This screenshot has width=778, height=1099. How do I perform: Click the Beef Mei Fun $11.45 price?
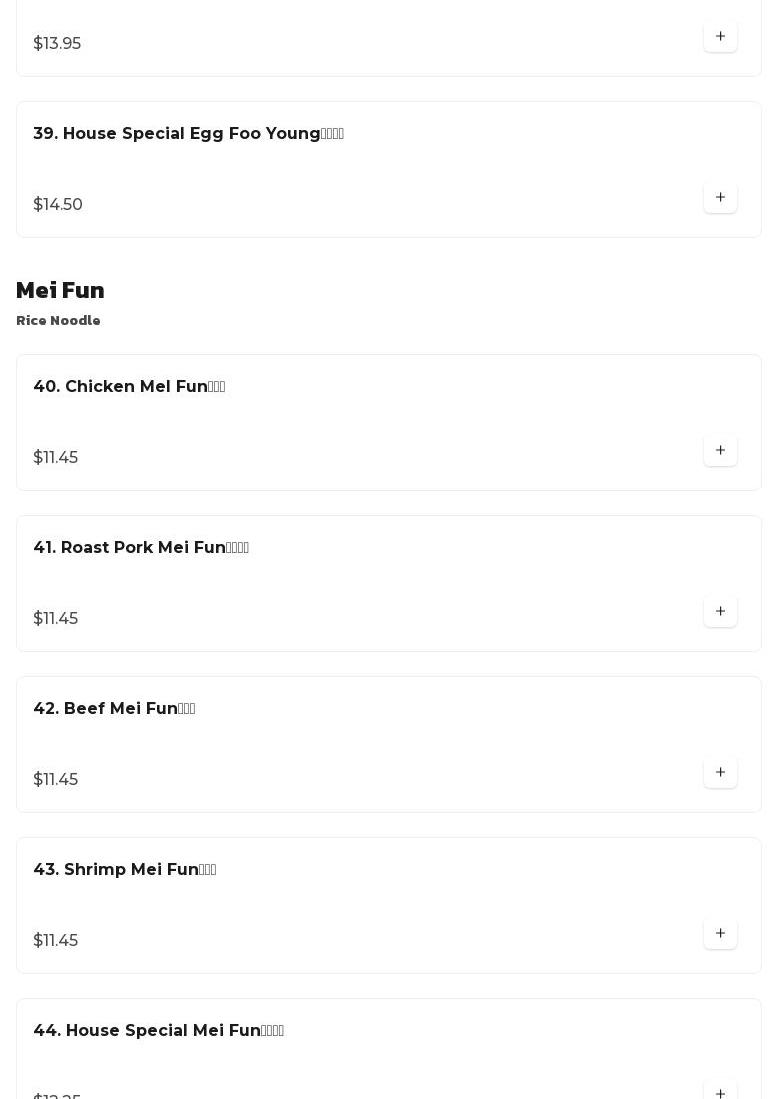tap(55, 780)
